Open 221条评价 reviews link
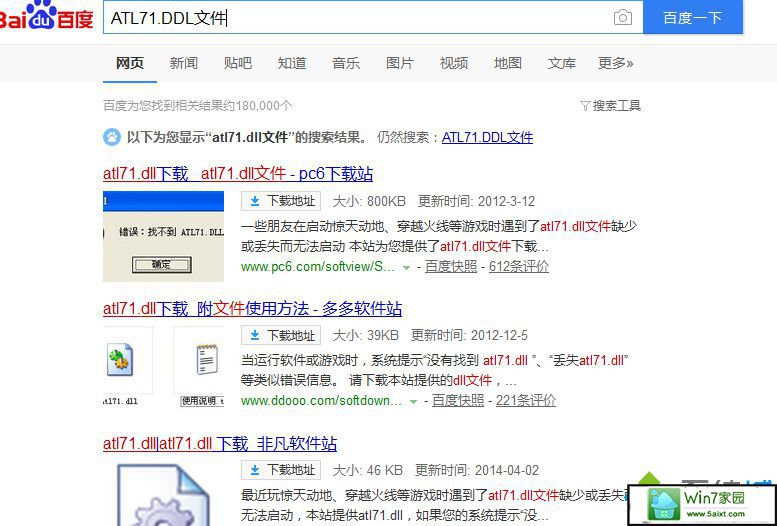 (526, 401)
